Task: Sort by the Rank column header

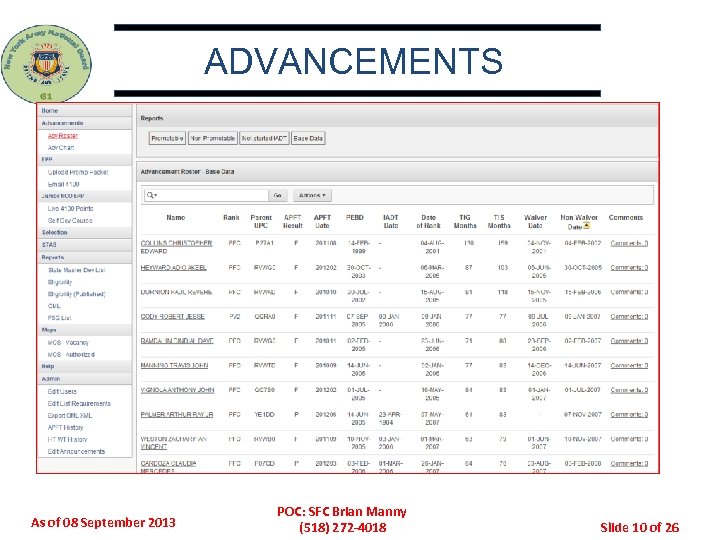Action: pos(231,218)
